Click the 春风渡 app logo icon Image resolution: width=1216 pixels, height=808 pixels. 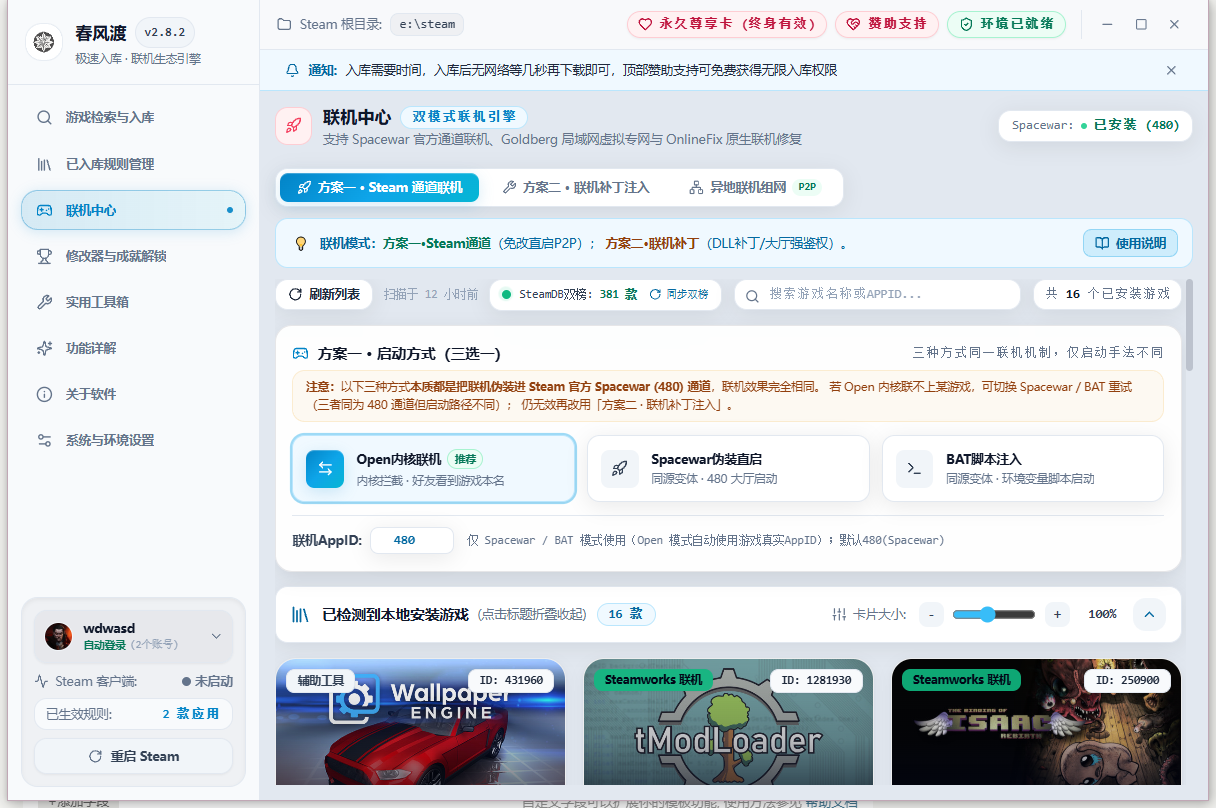click(44, 42)
